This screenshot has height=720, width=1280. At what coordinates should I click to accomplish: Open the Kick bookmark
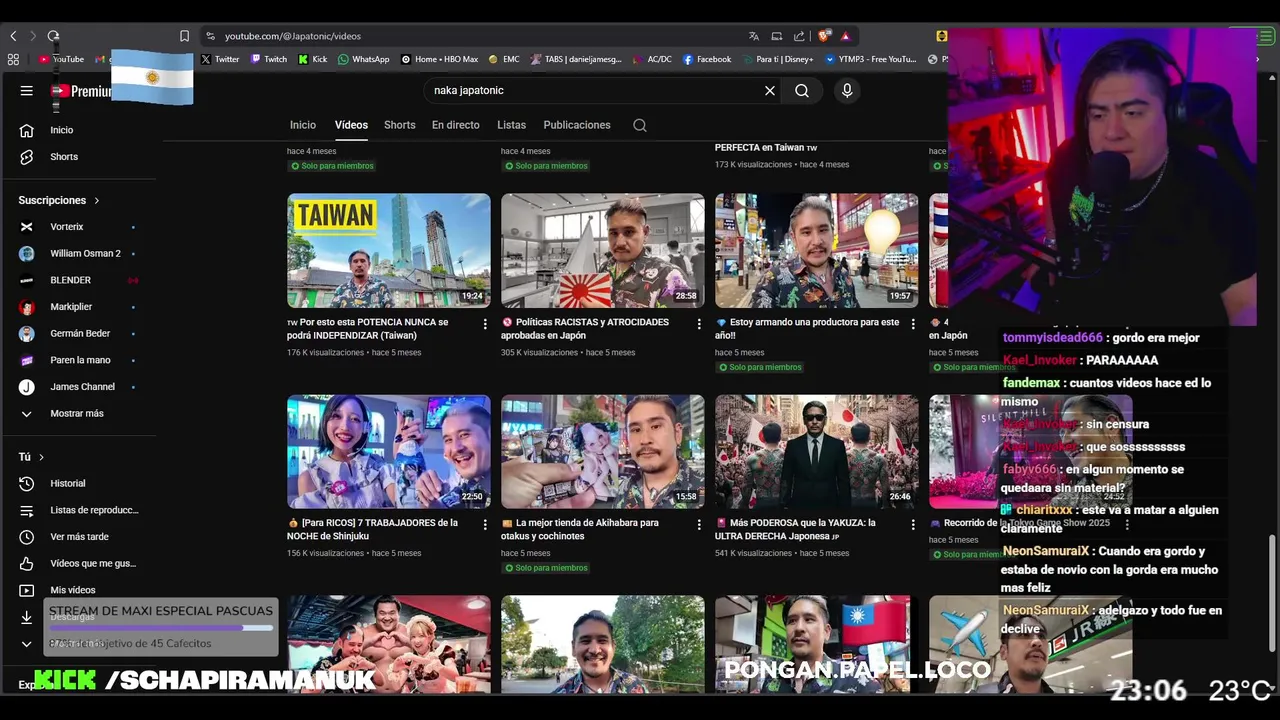click(x=313, y=59)
